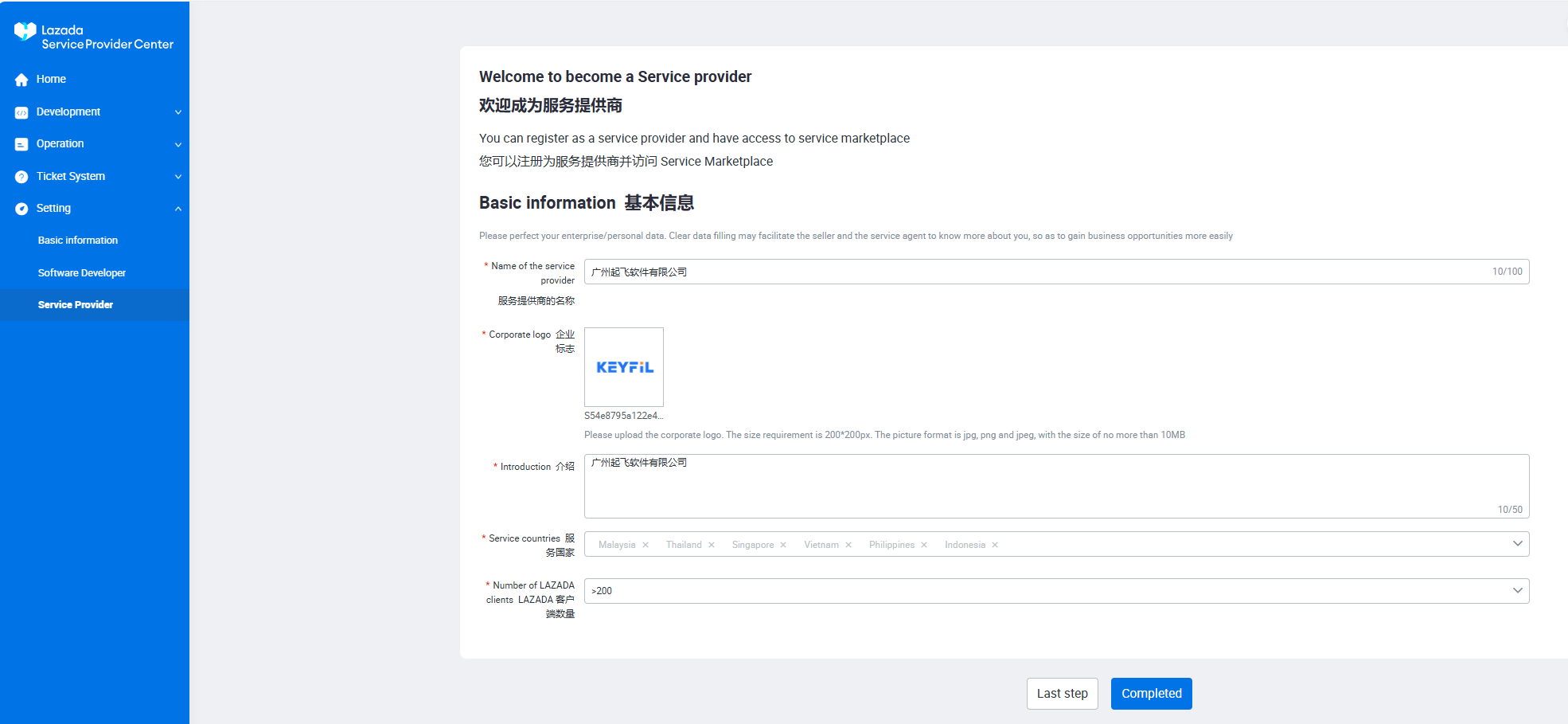Remove Indonesia tag from service countries

tap(995, 545)
